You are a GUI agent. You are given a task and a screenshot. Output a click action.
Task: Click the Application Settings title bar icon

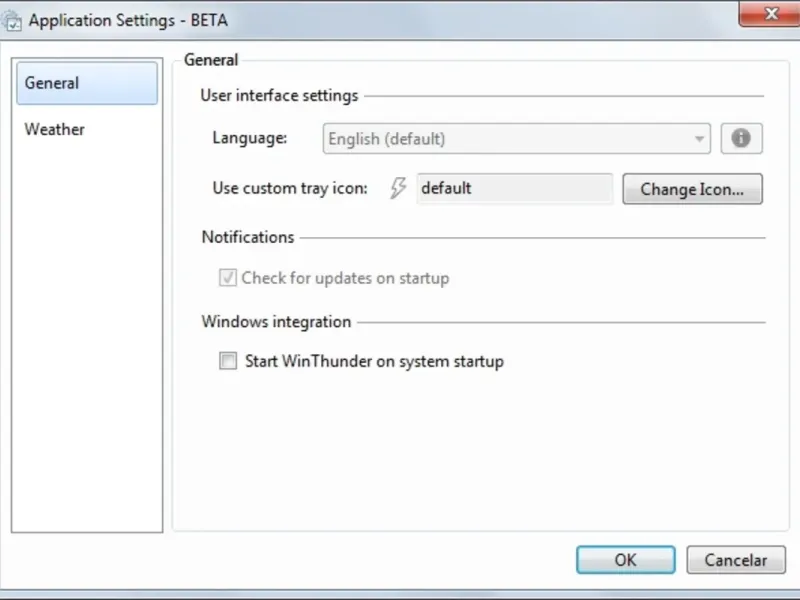coord(13,19)
